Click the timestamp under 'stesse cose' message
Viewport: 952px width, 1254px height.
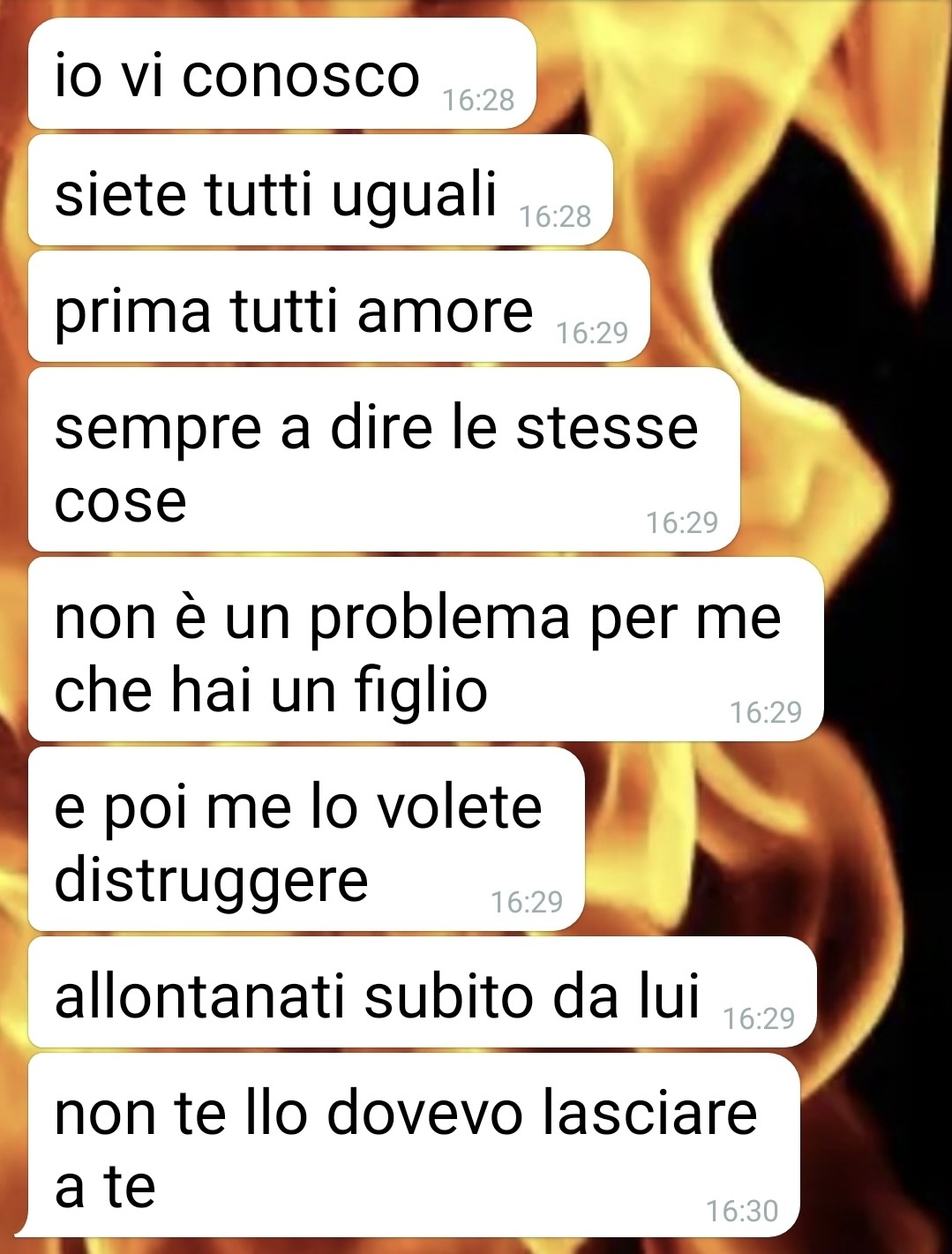tap(682, 522)
